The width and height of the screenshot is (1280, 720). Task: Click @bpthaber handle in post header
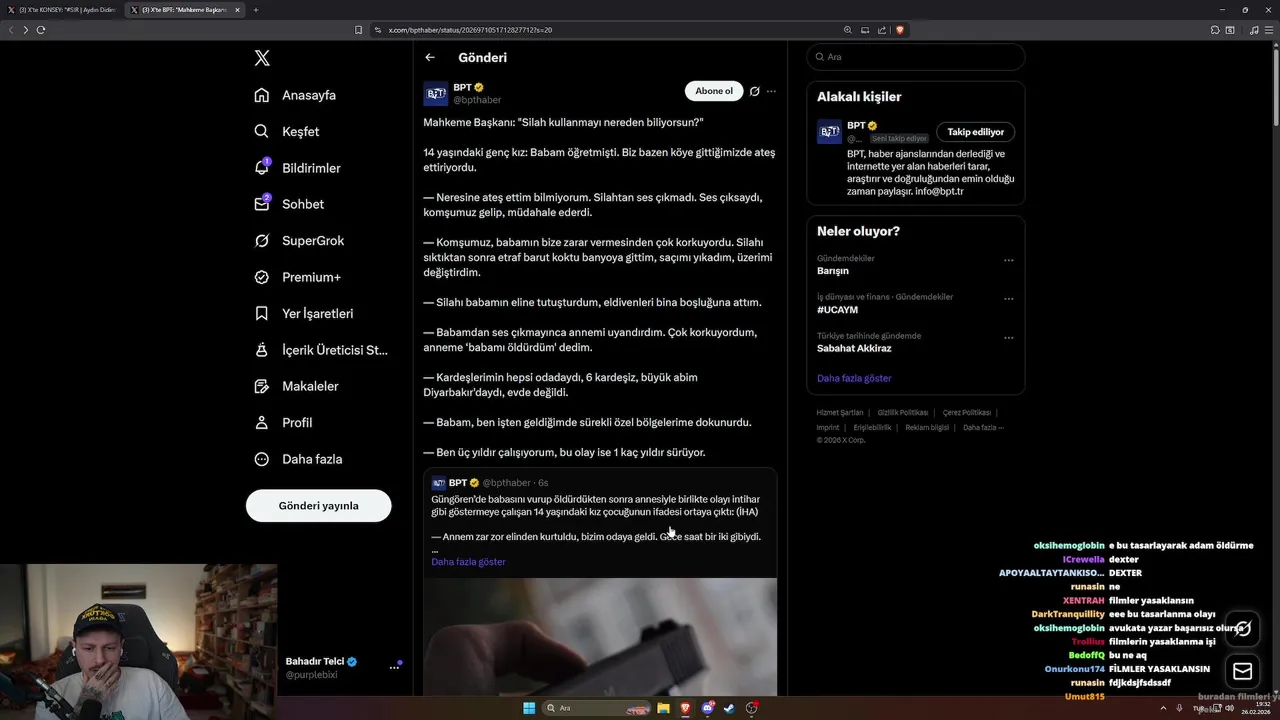tap(477, 100)
